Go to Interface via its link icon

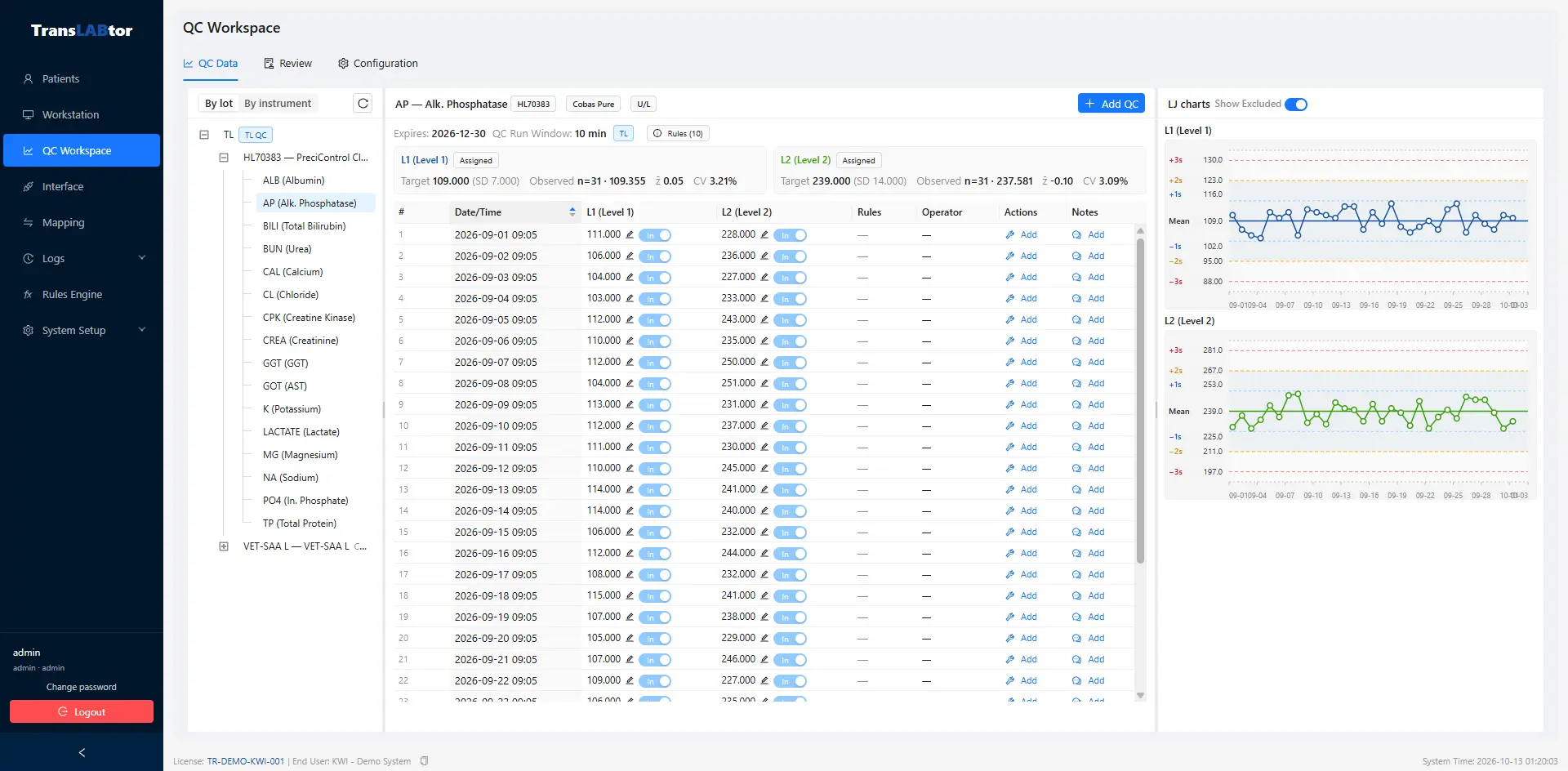[x=28, y=187]
